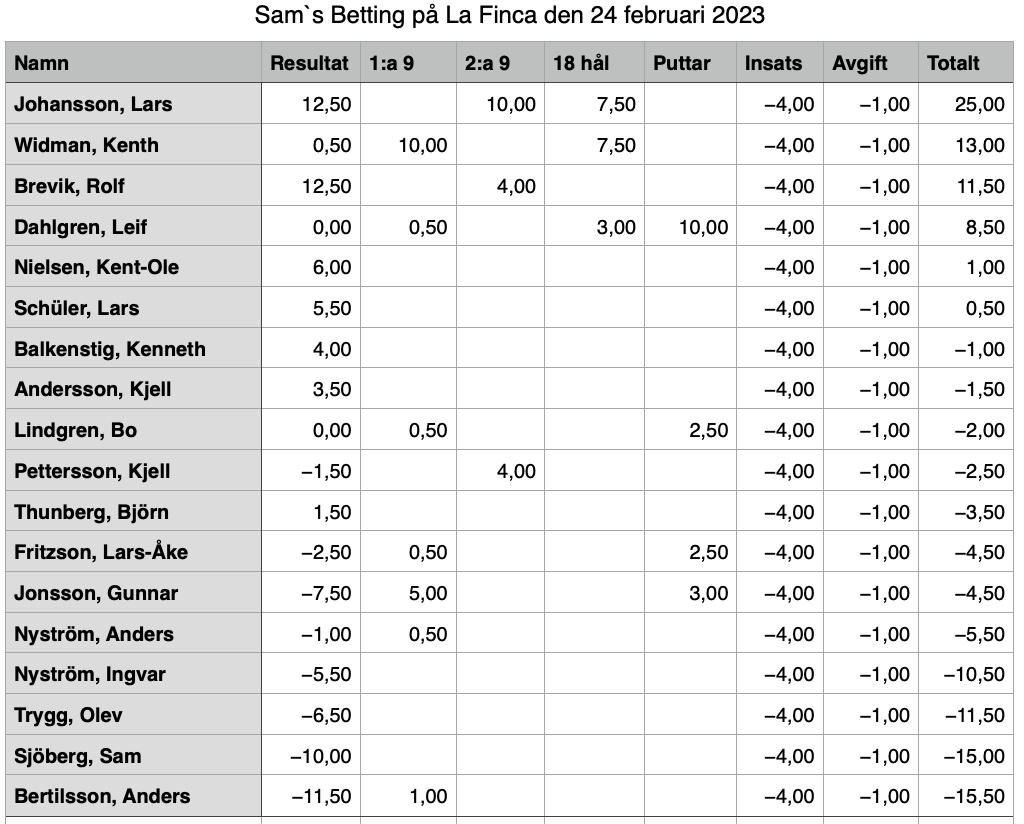Click the 2:a 9 column header
The height and width of the screenshot is (824, 1024).
pos(500,63)
